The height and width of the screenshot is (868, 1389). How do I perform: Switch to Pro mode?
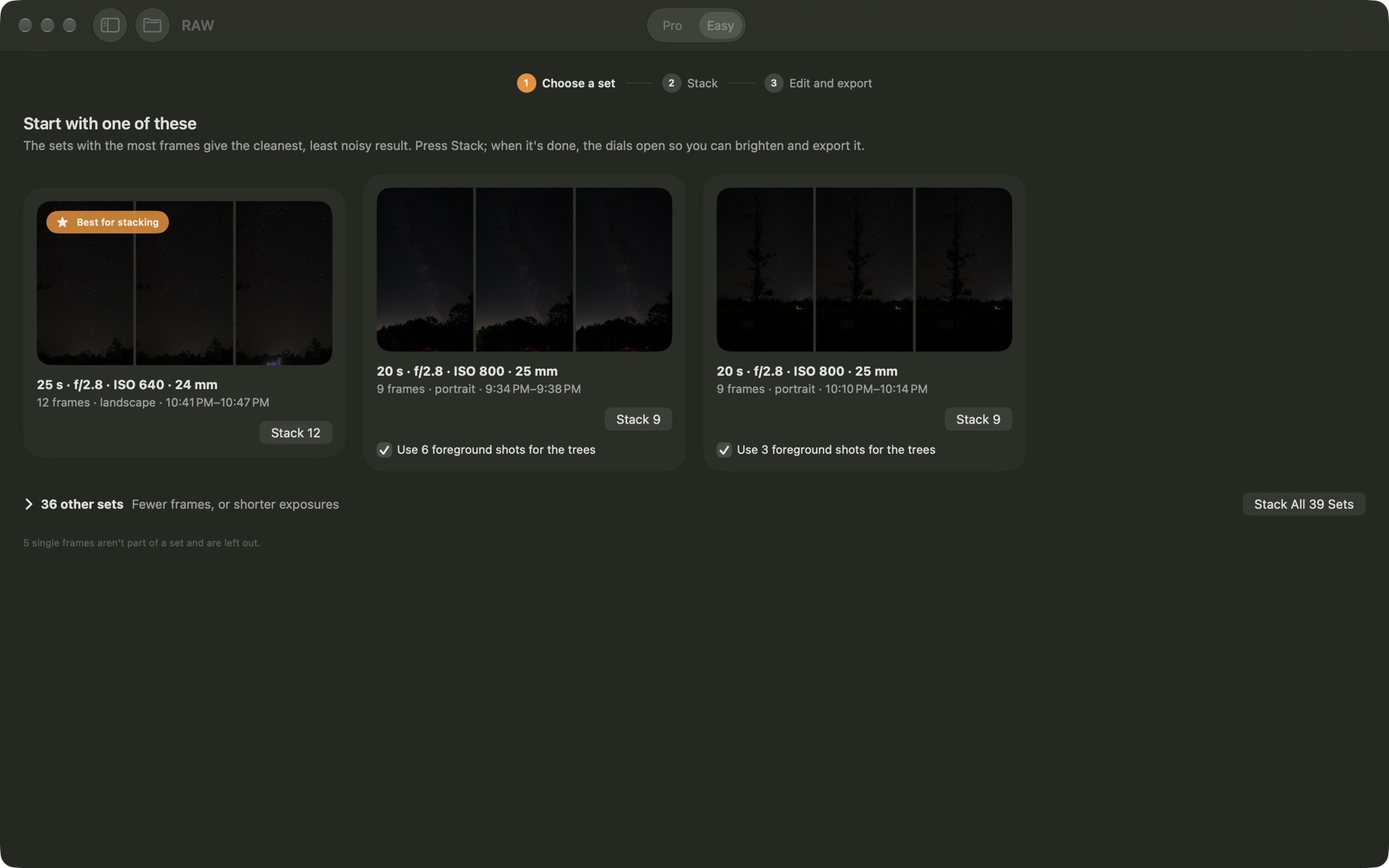(x=672, y=25)
